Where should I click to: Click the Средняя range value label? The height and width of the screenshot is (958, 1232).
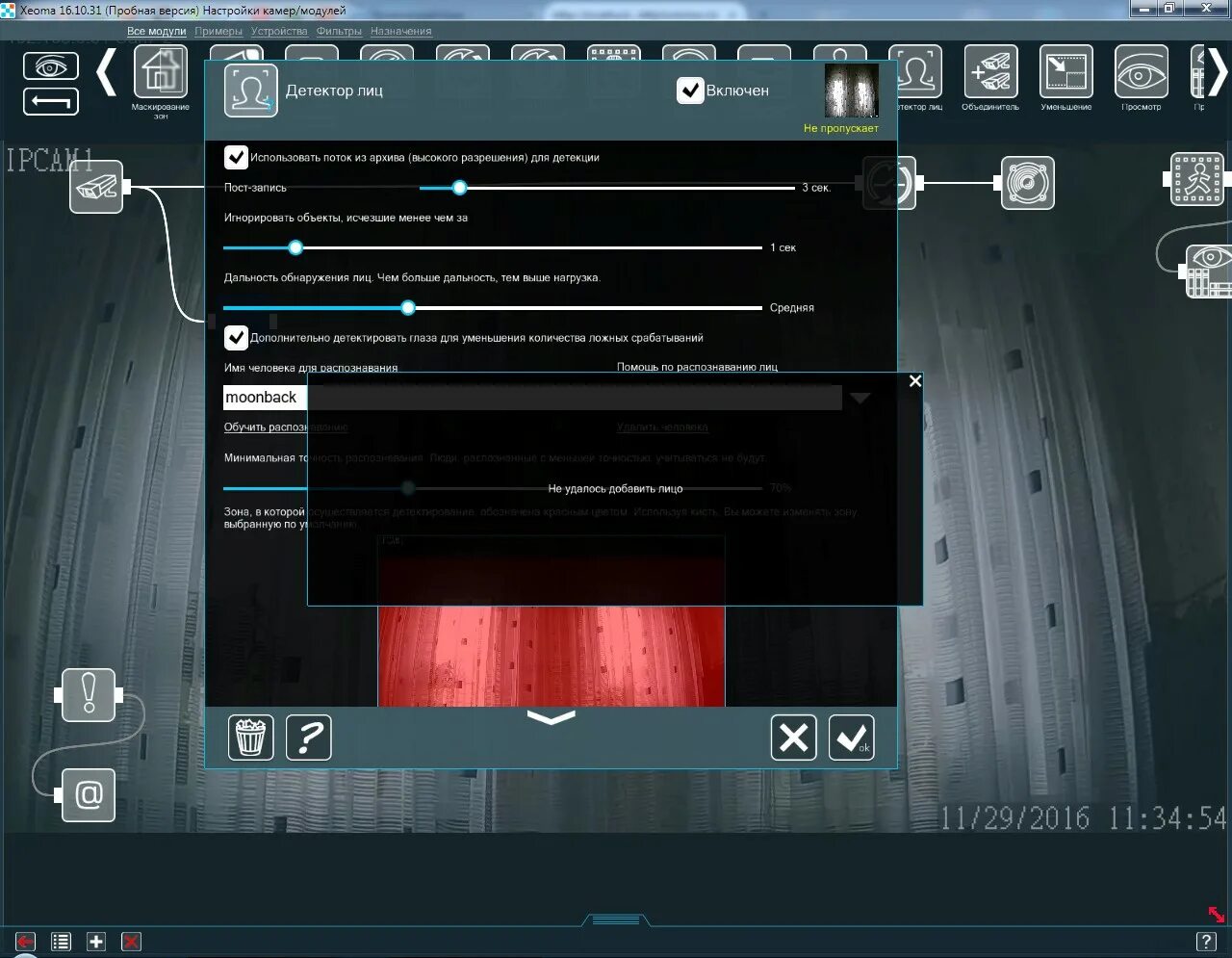tap(792, 308)
